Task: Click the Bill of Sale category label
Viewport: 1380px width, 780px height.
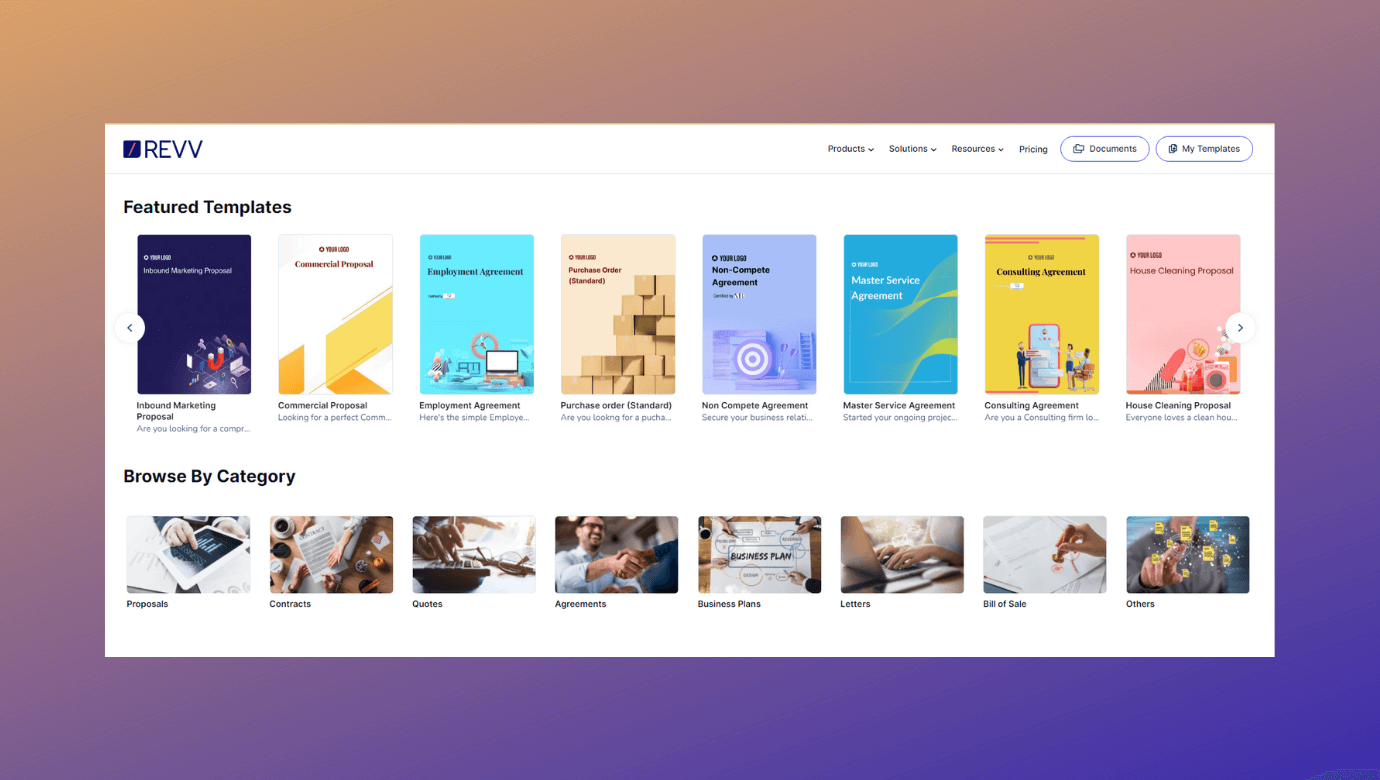Action: 1005,604
